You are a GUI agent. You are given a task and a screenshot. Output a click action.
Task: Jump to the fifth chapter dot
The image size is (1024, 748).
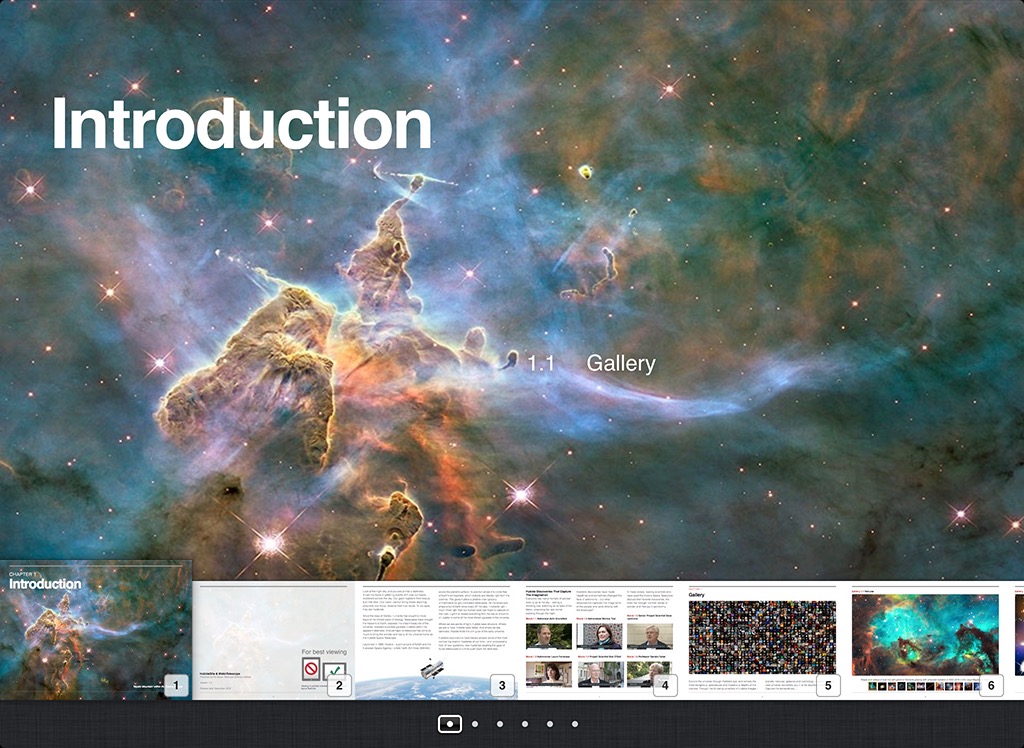(x=550, y=724)
